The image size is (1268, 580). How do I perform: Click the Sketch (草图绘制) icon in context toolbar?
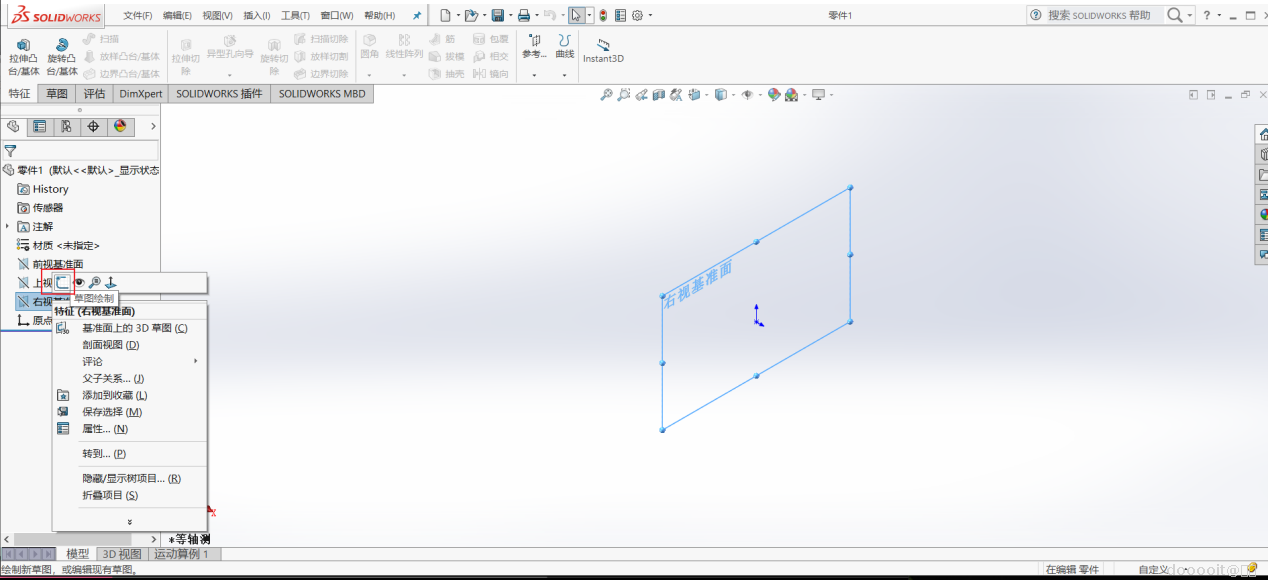[x=63, y=283]
